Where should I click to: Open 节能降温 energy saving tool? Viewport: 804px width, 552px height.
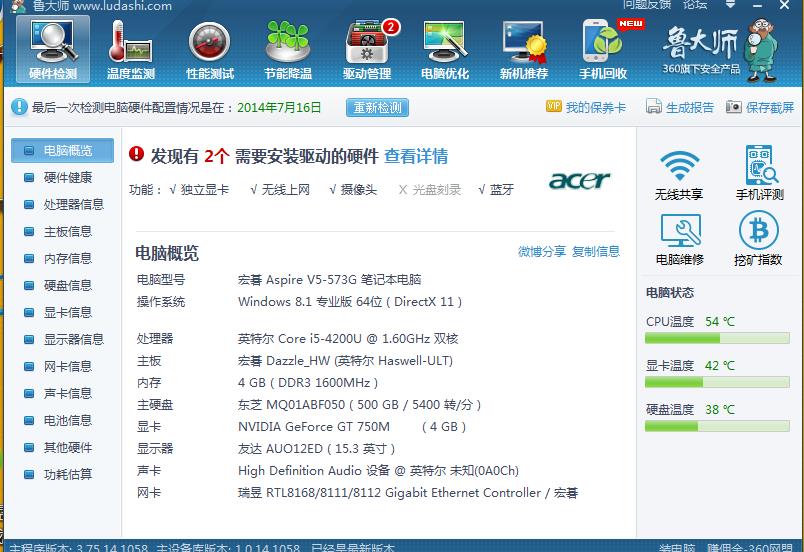coord(288,49)
